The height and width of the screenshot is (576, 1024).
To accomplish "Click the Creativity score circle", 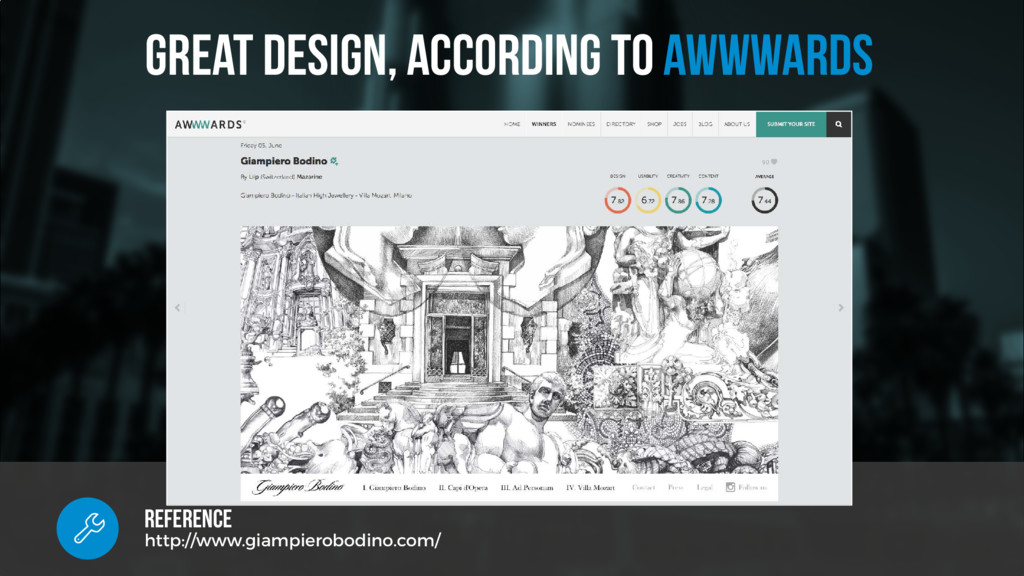I will click(x=678, y=200).
